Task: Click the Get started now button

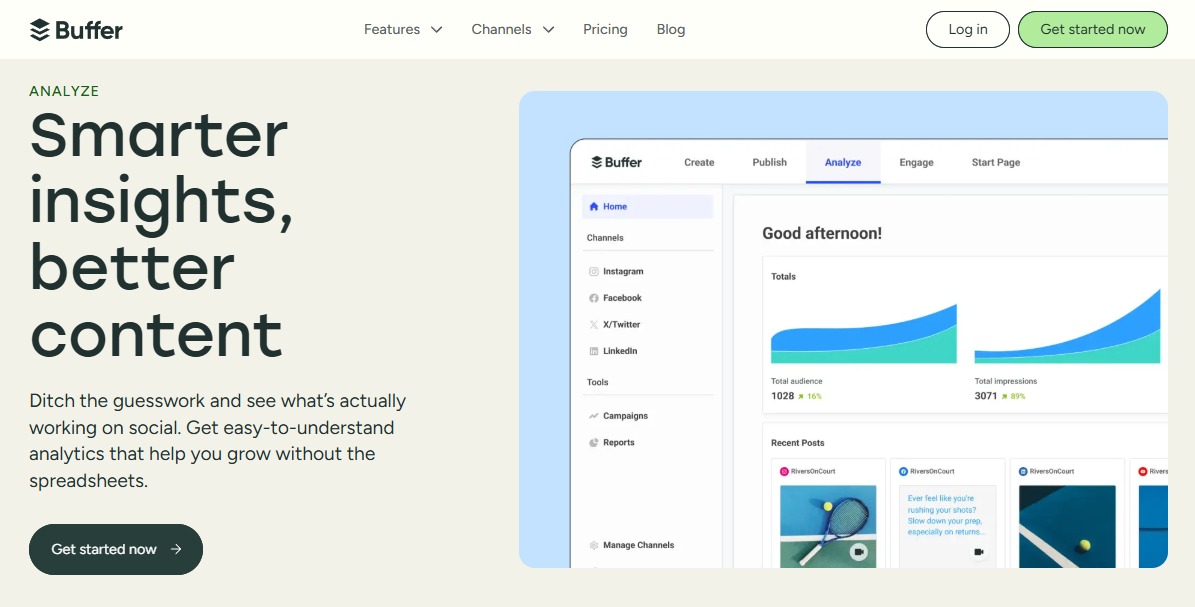Action: [1092, 29]
